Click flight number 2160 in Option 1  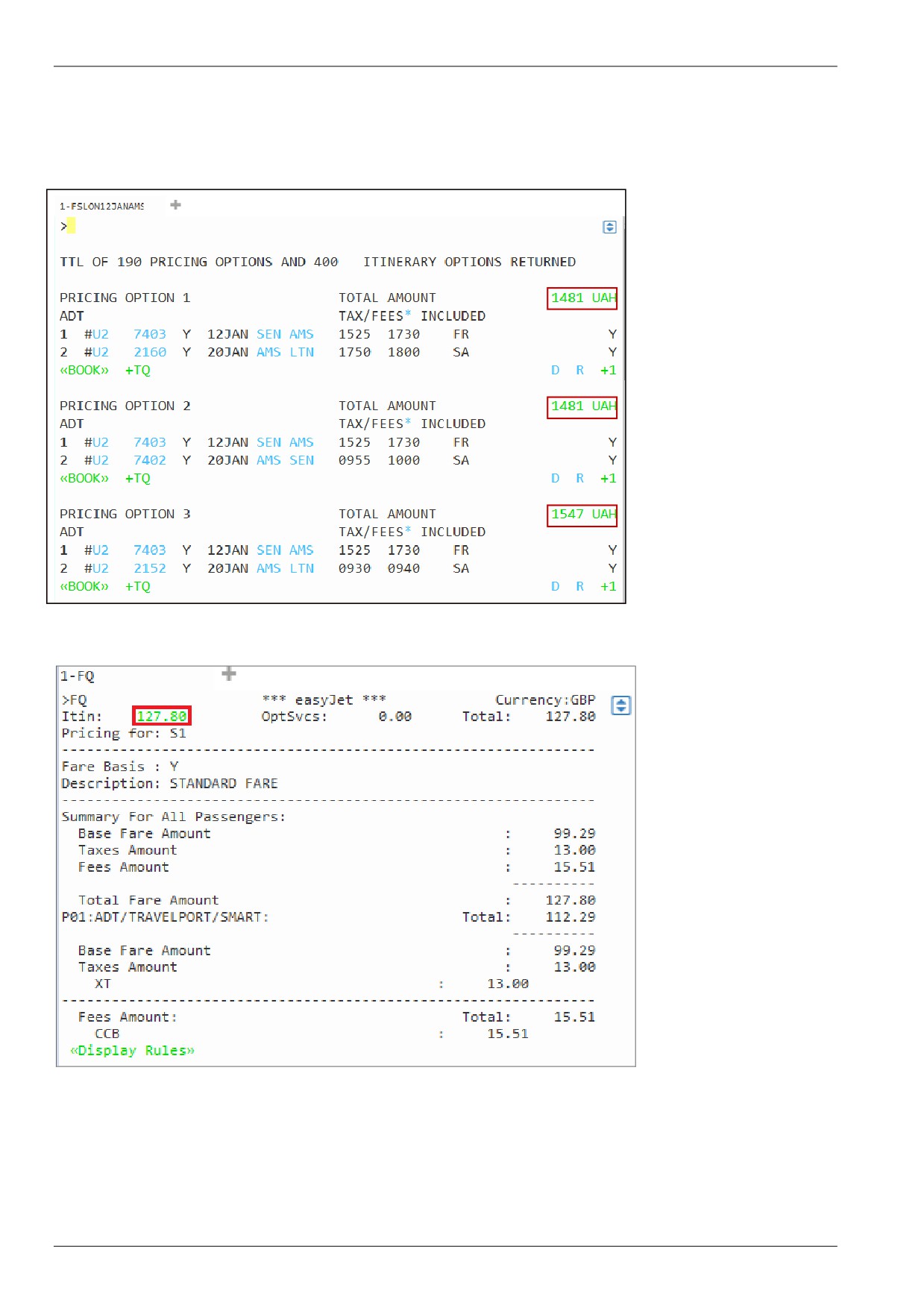point(150,352)
